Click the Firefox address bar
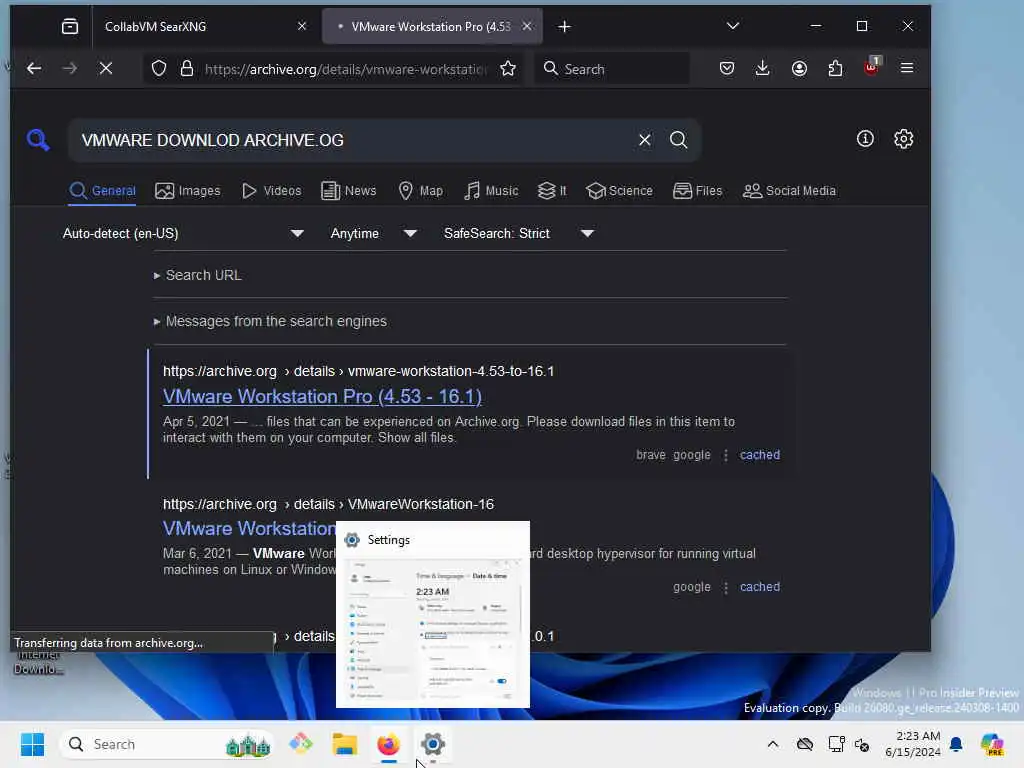The image size is (1024, 768). 345,69
